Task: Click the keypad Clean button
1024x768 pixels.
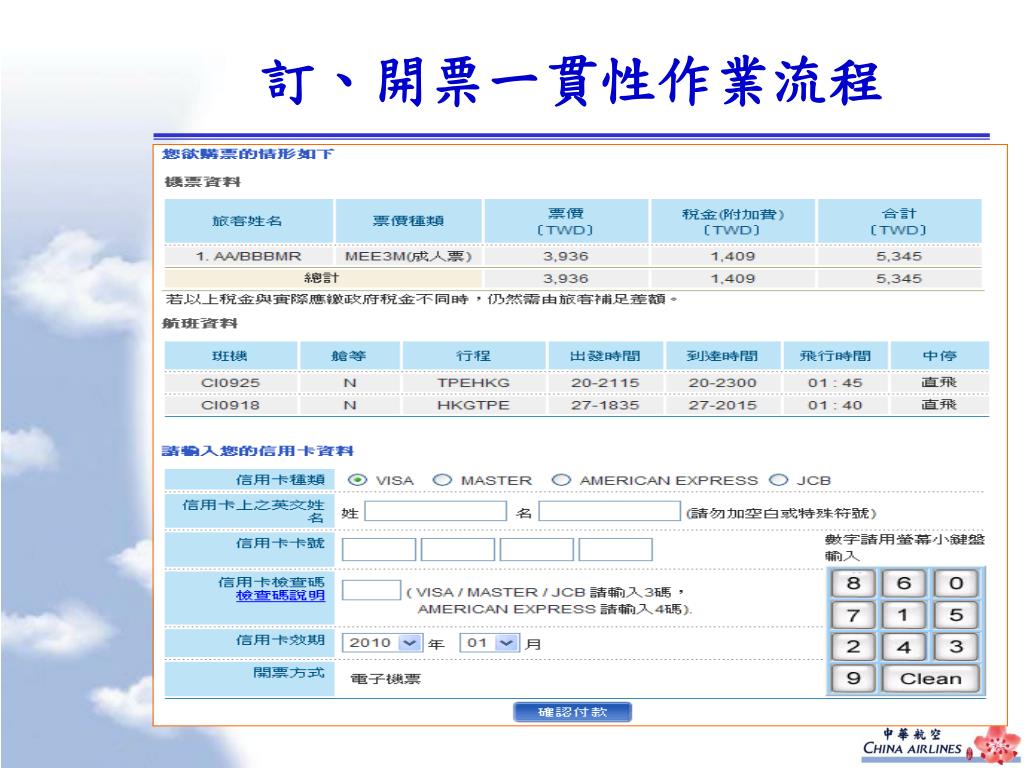Action: pos(931,679)
